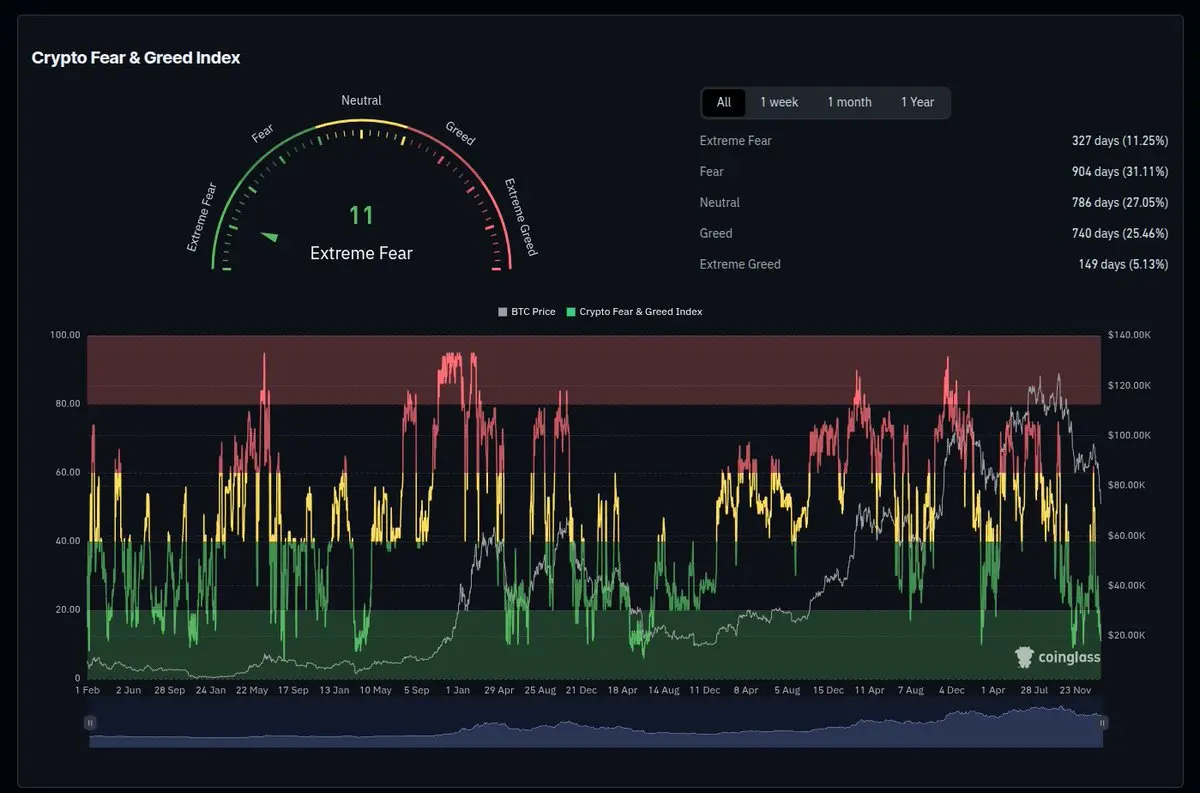1200x793 pixels.
Task: Click the coinglass logo watermark
Action: (1057, 657)
